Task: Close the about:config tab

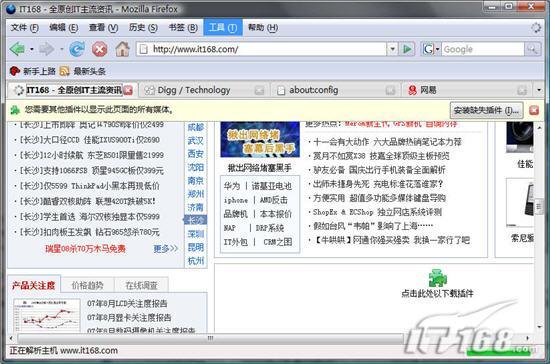Action: 390,90
